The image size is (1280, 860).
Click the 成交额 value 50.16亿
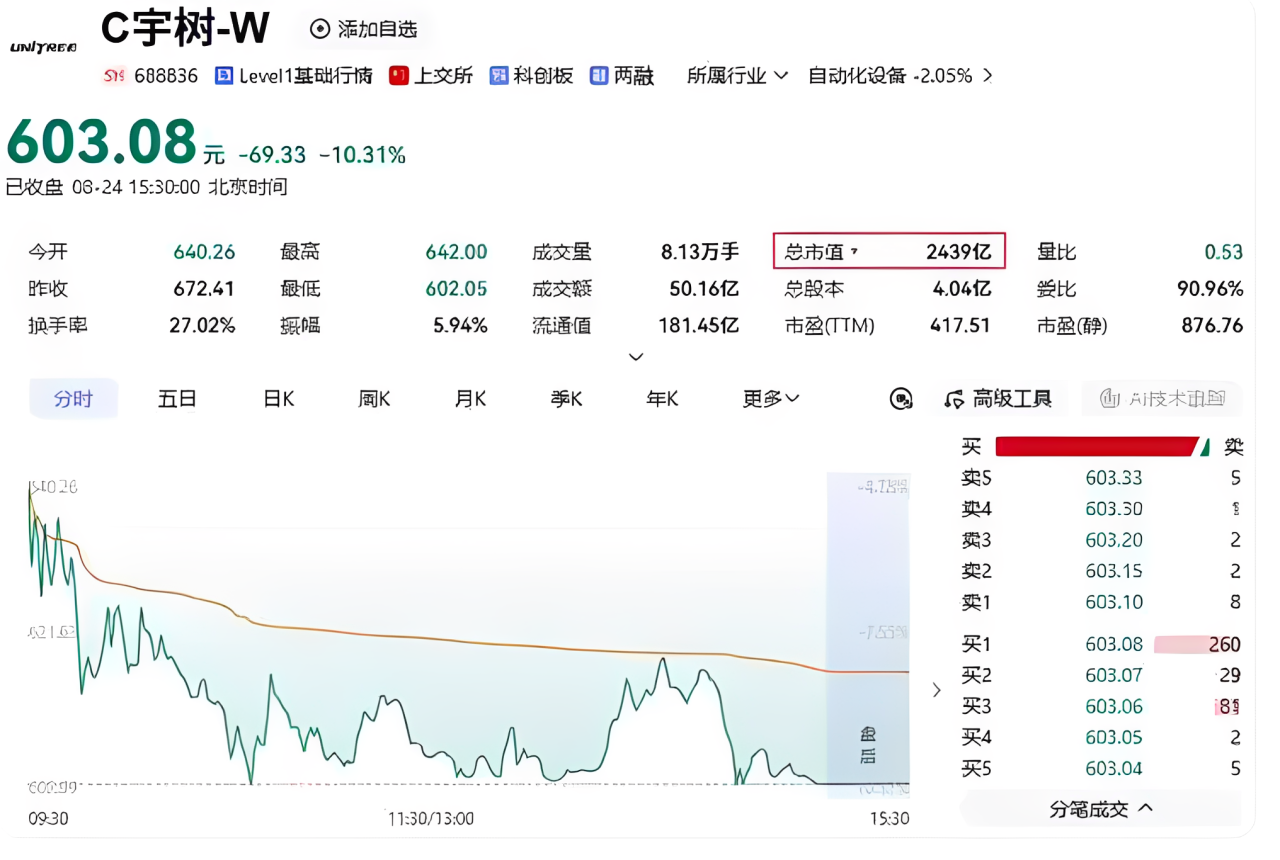704,289
